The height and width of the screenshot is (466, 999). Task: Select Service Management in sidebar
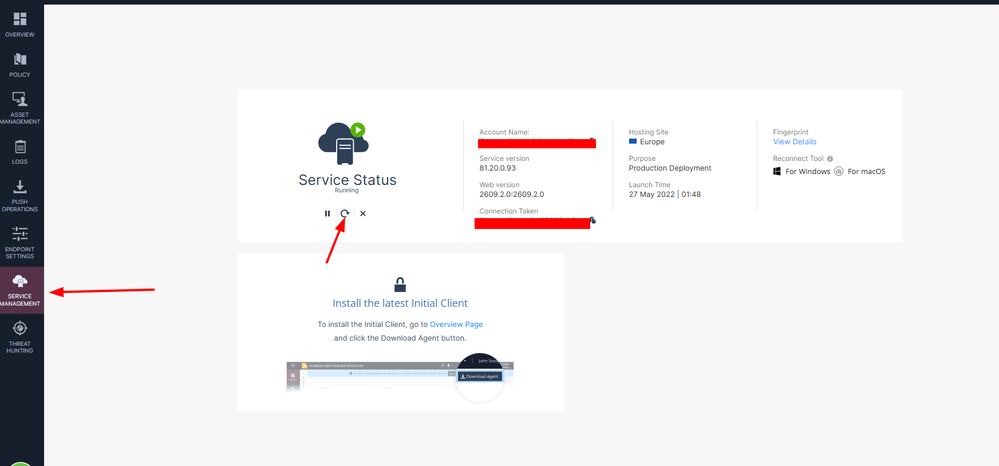click(x=20, y=291)
